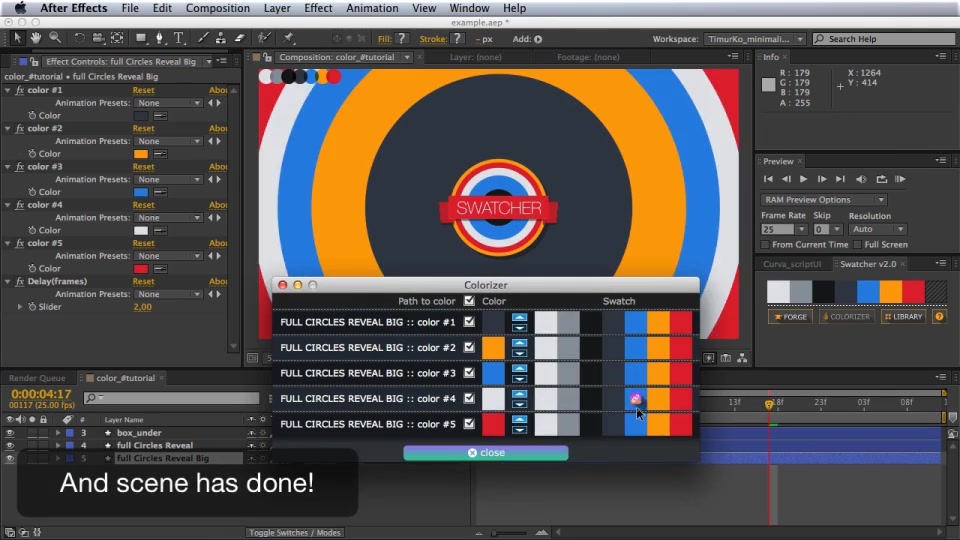The width and height of the screenshot is (960, 540).
Task: Open the Effect menu
Action: pyautogui.click(x=318, y=8)
